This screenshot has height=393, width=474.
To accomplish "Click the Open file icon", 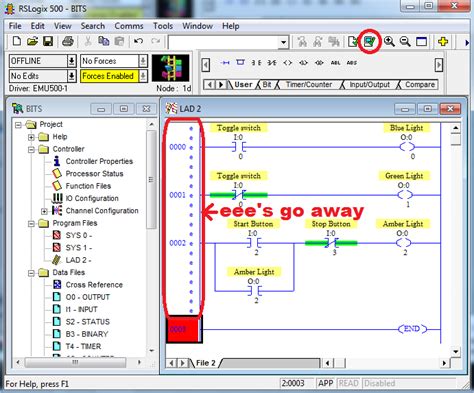I will click(x=32, y=41).
